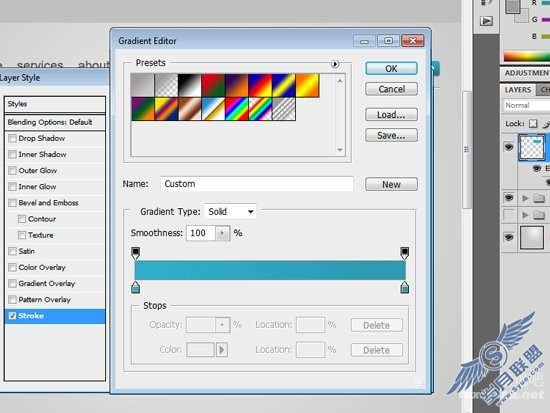550x413 pixels.
Task: Click the play action button icon
Action: (486, 21)
